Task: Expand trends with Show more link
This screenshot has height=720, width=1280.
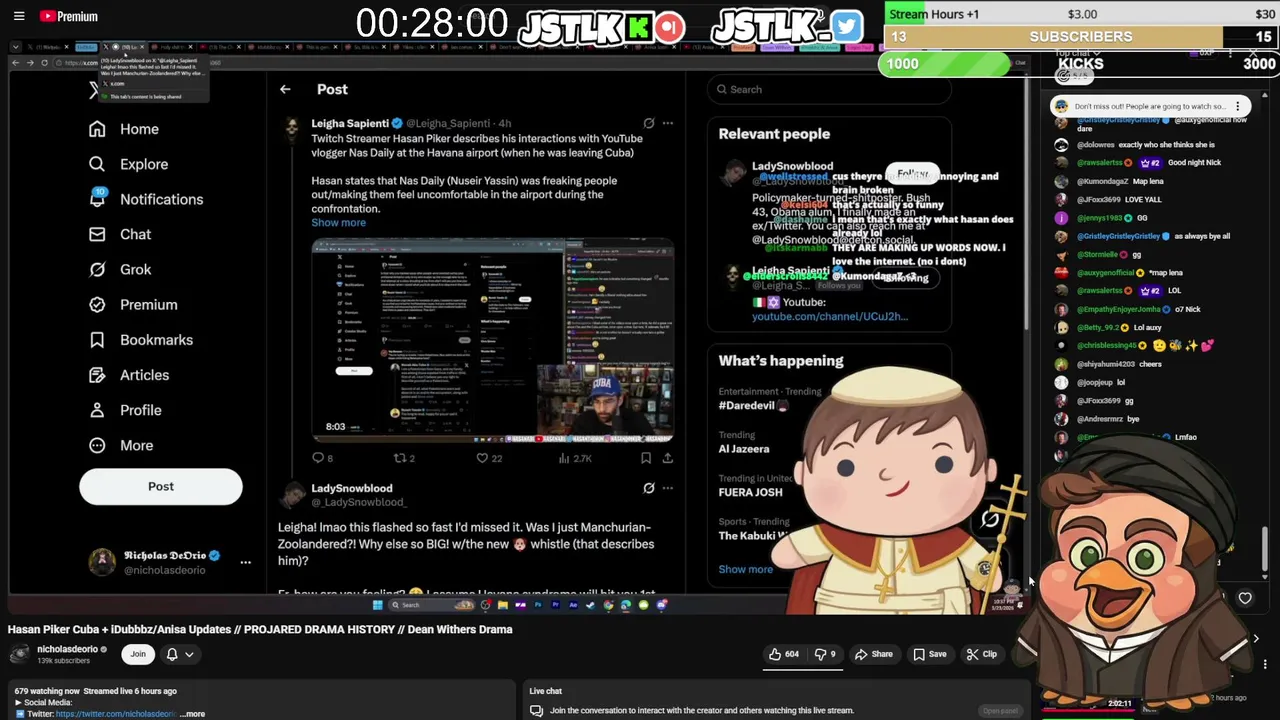Action: coord(745,569)
